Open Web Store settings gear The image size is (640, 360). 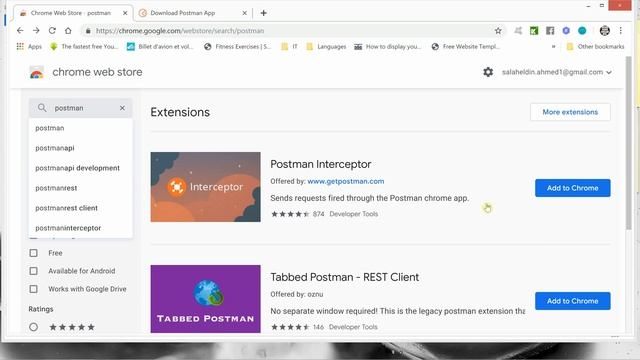(x=488, y=72)
